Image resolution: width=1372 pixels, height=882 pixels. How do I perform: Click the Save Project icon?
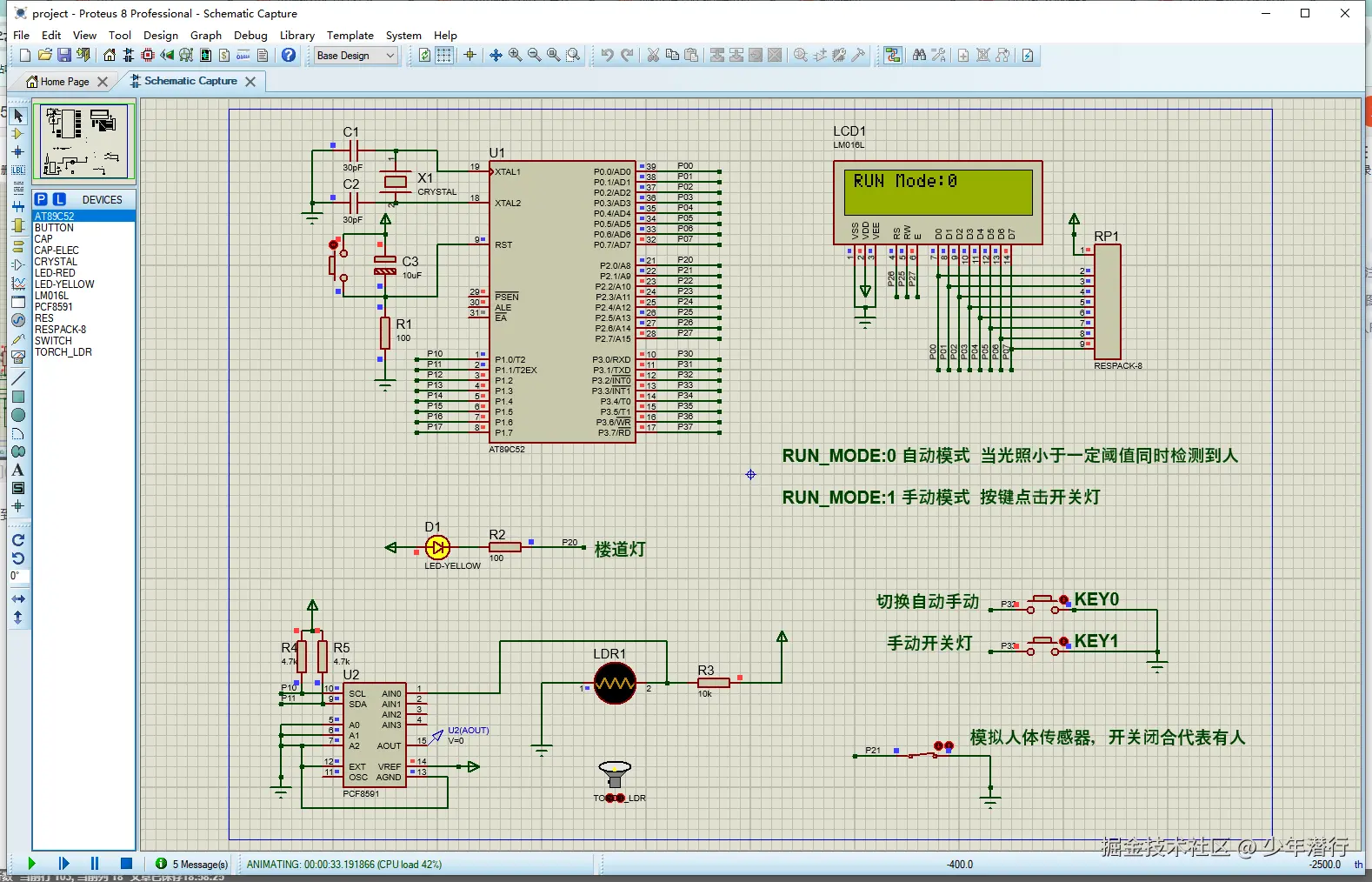tap(64, 55)
